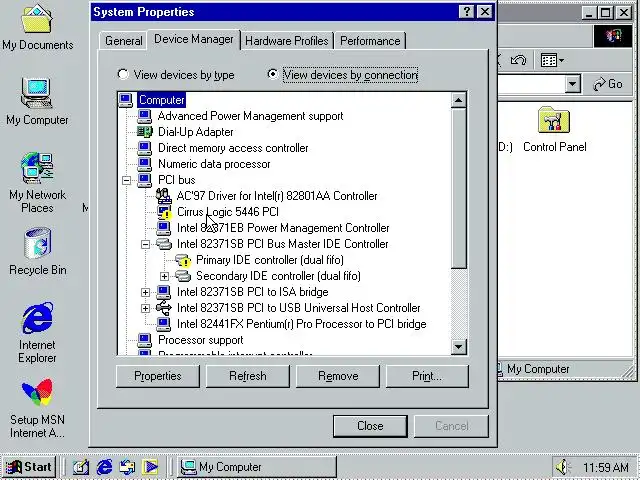Click the Show Desktop quick launch icon
Screen dimensions: 640x480
(80, 467)
